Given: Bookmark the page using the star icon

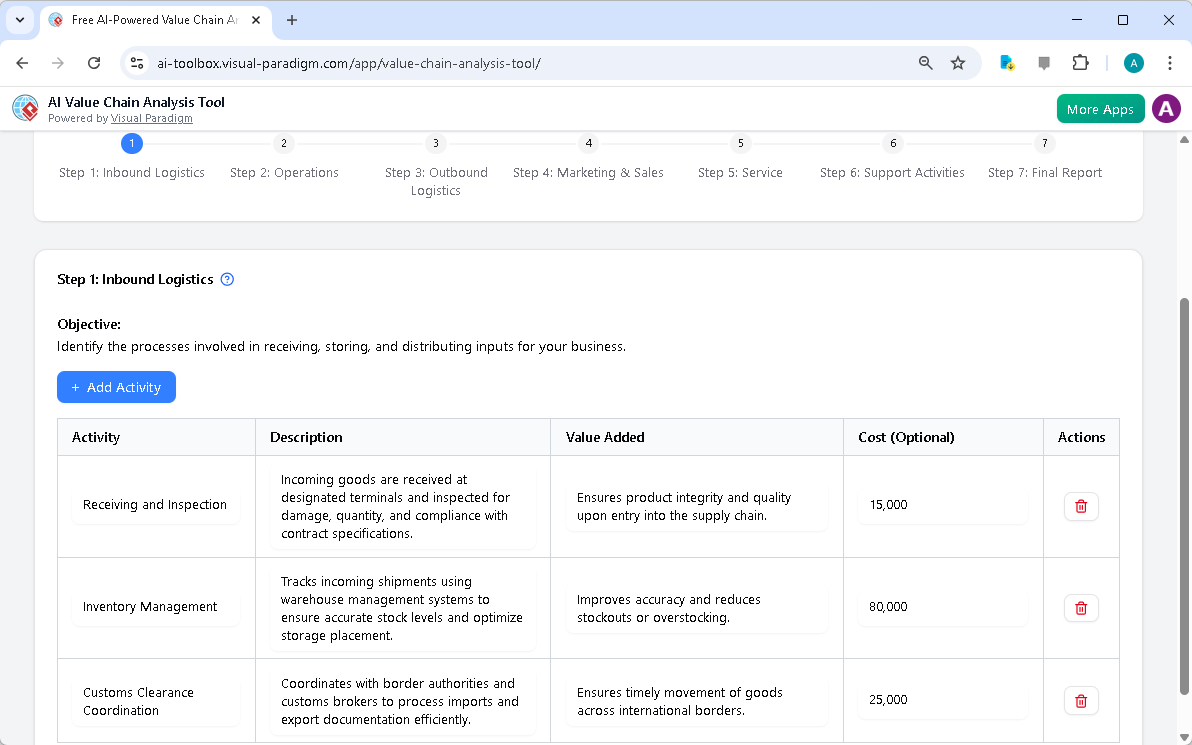Looking at the screenshot, I should (958, 62).
